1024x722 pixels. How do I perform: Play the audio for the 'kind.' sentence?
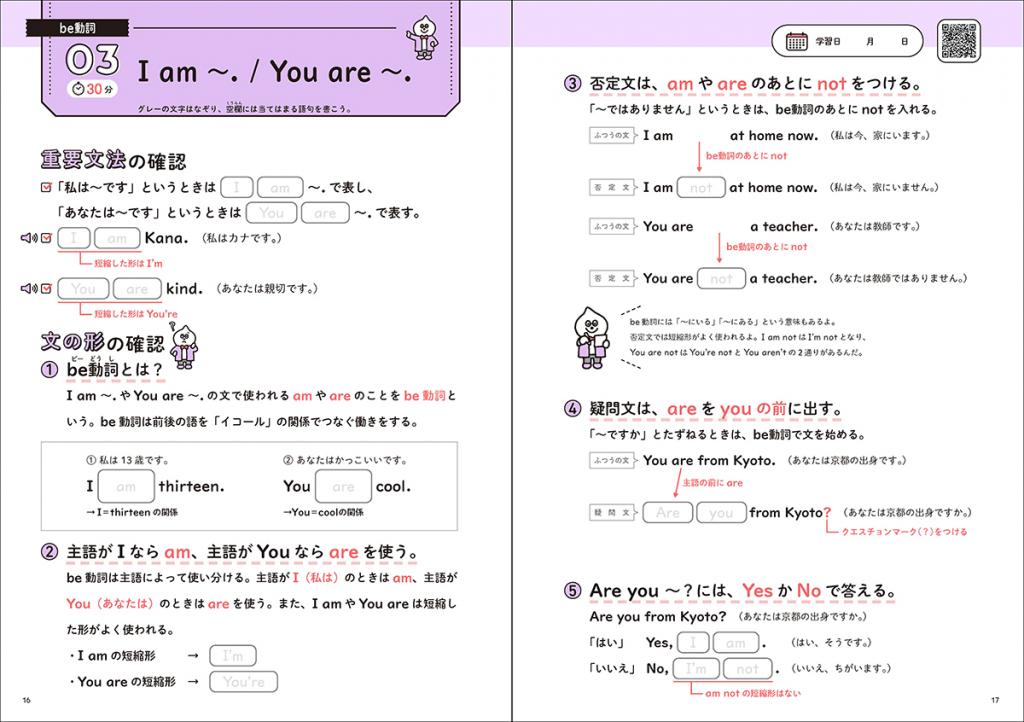pos(29,289)
